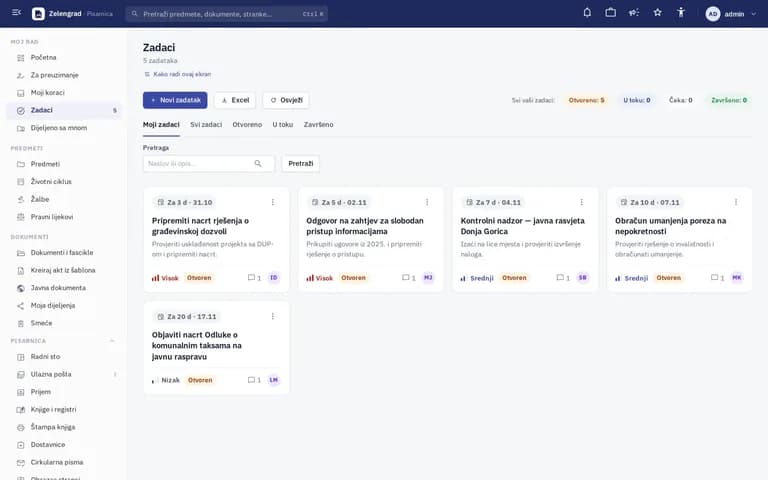768x480 pixels.
Task: Click the global search field
Action: pyautogui.click(x=226, y=14)
